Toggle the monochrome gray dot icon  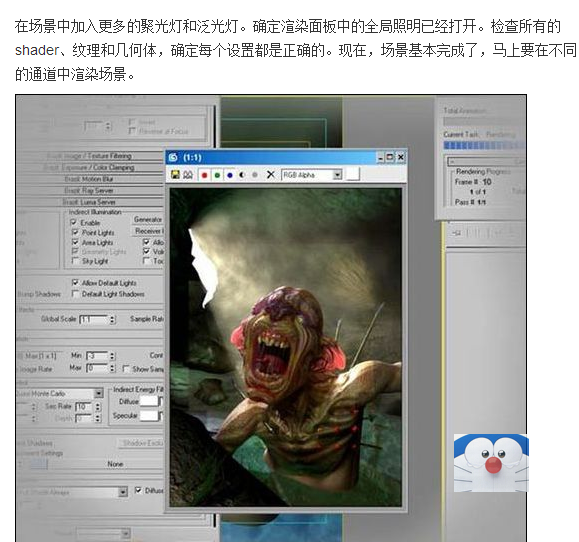tap(254, 175)
